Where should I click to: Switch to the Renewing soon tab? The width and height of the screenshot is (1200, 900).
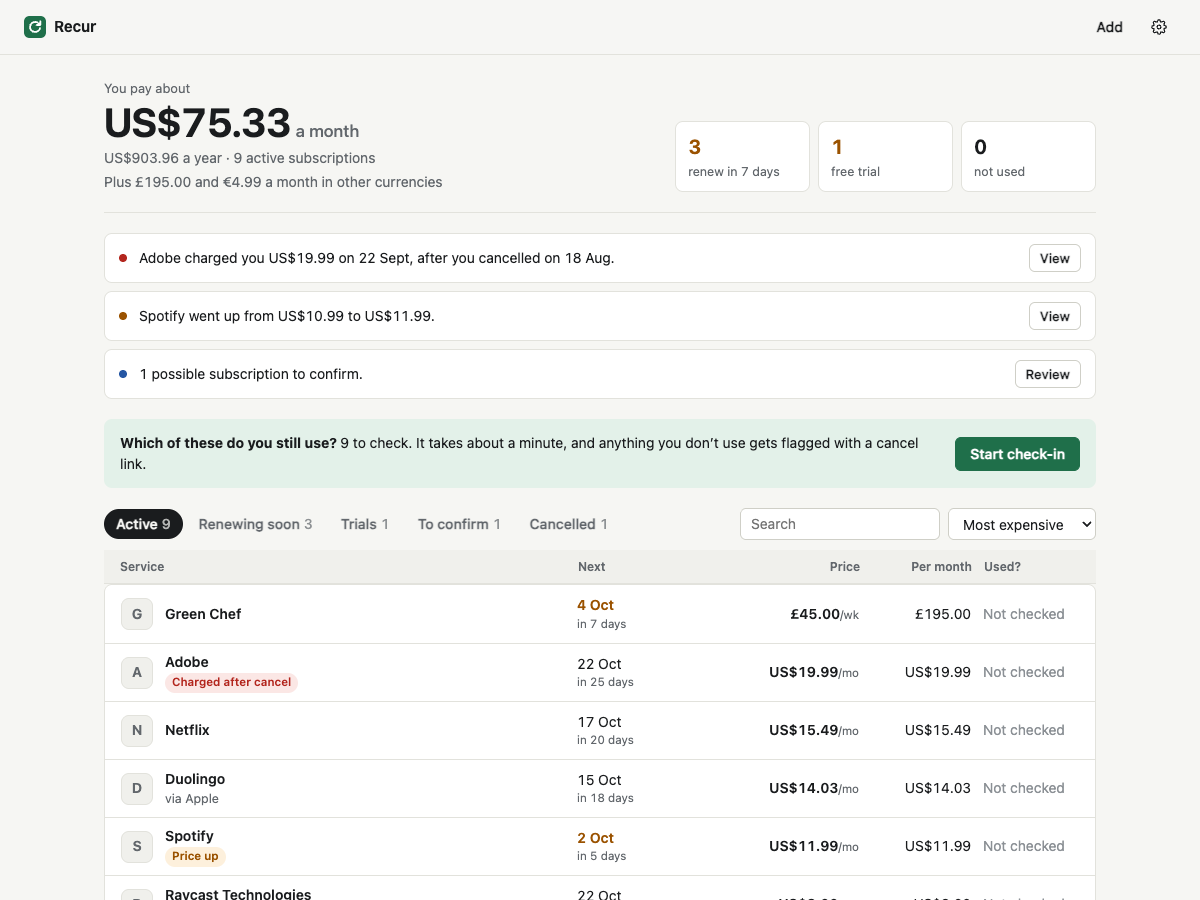[x=255, y=524]
